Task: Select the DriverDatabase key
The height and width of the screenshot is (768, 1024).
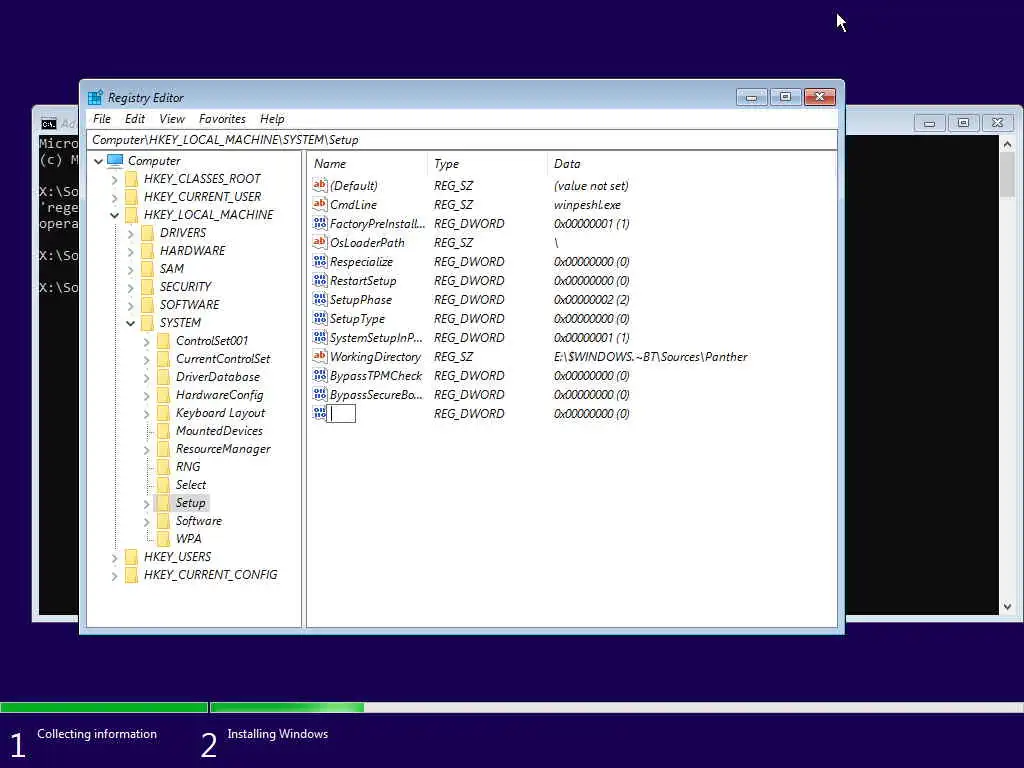Action: [x=217, y=377]
